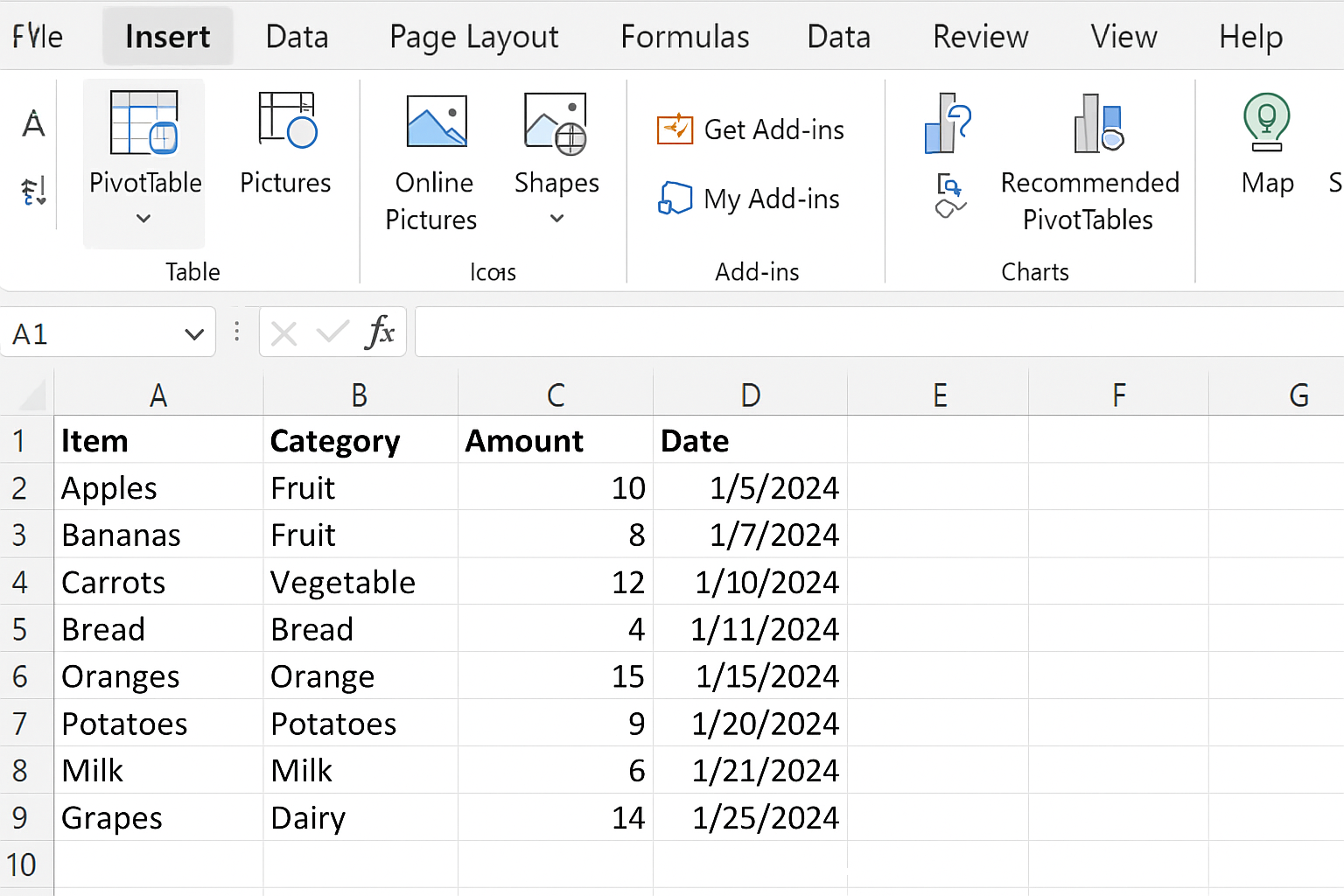This screenshot has height=896, width=1344.
Task: Open the Recommended PivotTables chart icon
Action: (x=1098, y=122)
